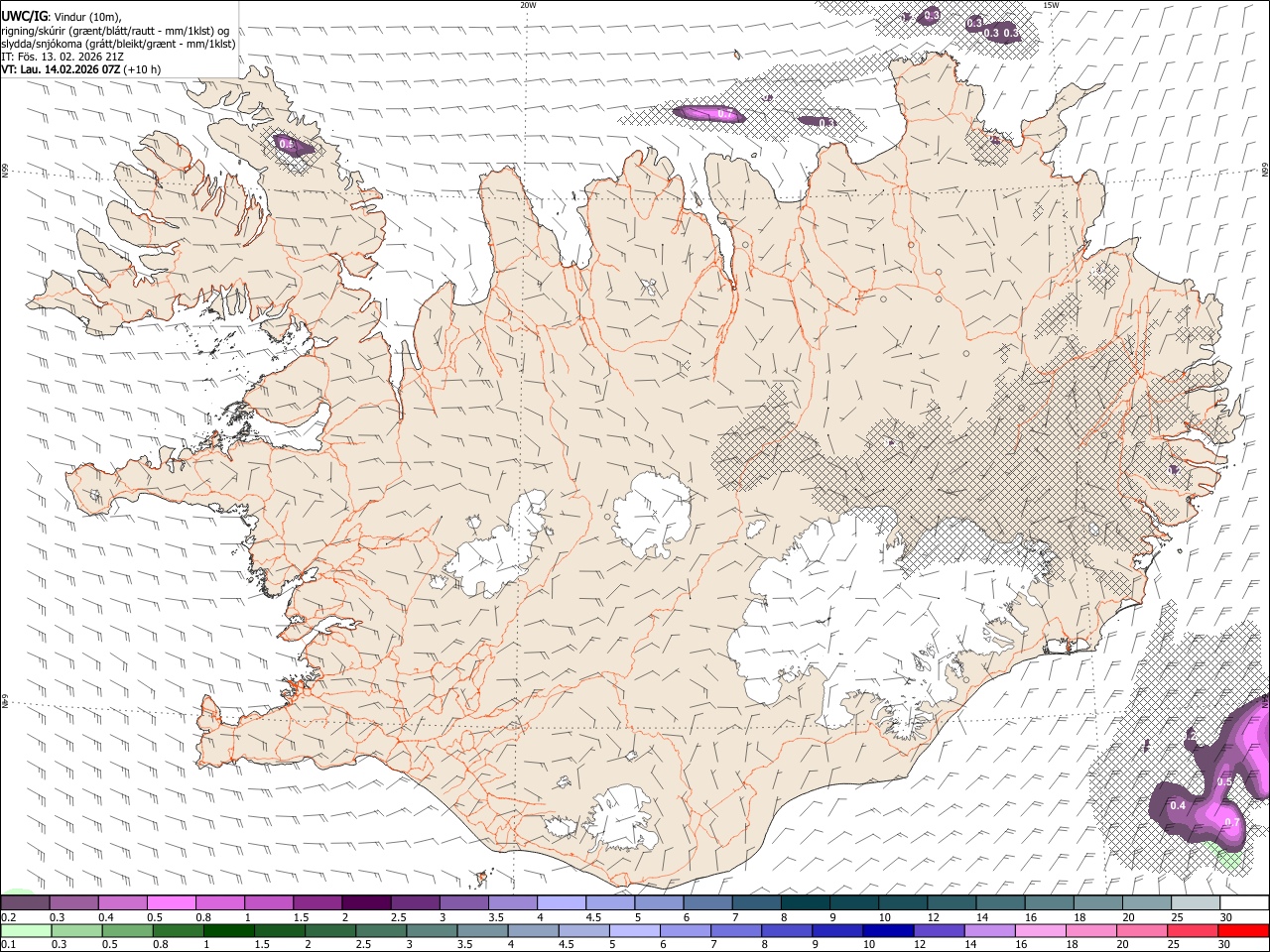This screenshot has height=952, width=1270.
Task: Click the red-pink 25 swatch in rain legend
Action: coord(1193,930)
